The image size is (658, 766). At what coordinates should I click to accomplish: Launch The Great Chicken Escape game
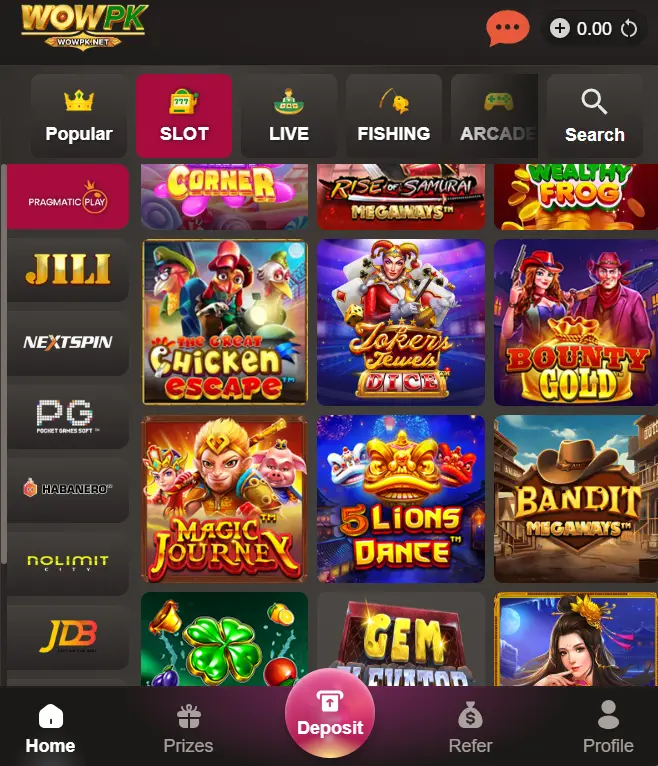(x=225, y=322)
